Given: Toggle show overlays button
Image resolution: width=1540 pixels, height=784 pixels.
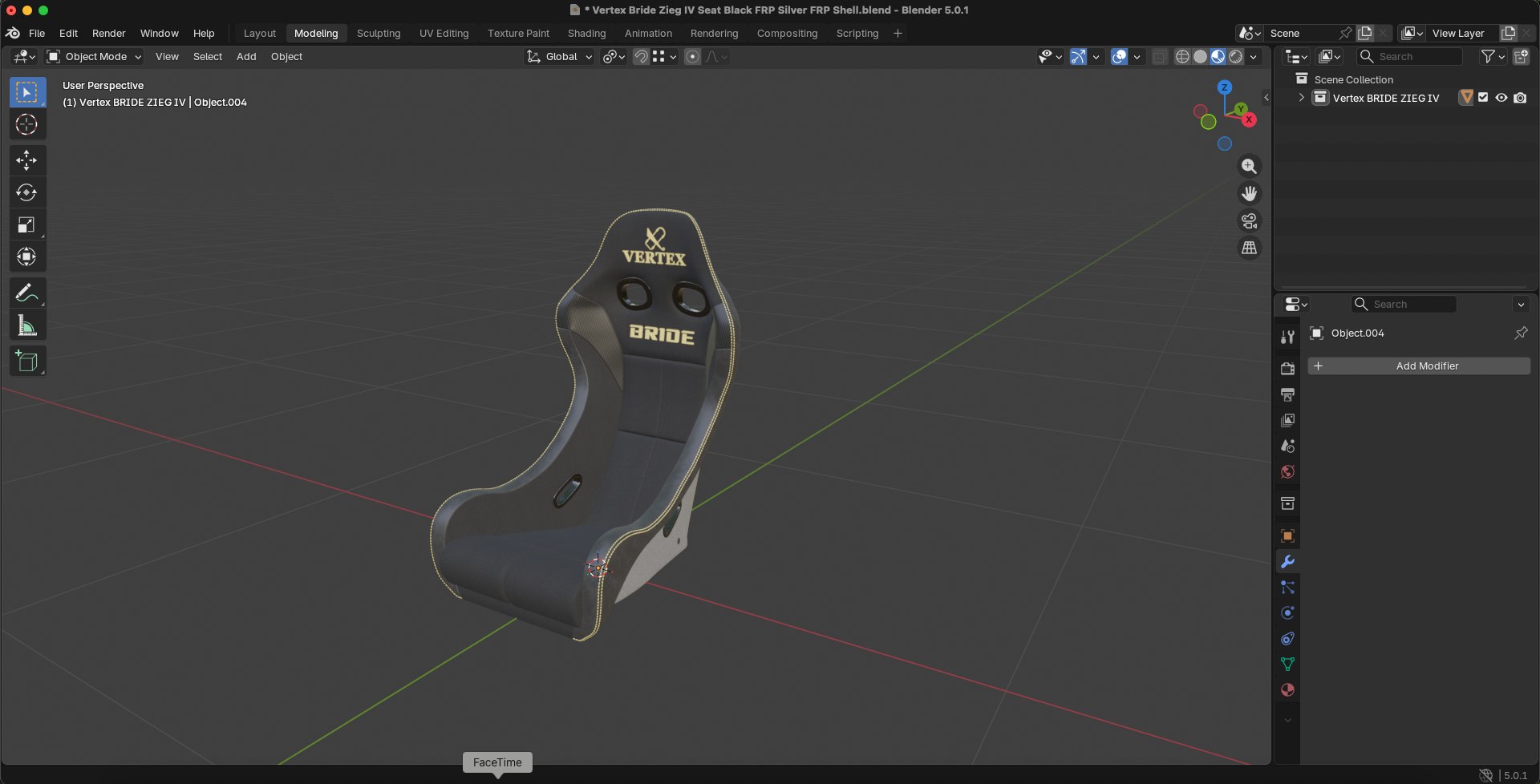Looking at the screenshot, I should click(1119, 56).
